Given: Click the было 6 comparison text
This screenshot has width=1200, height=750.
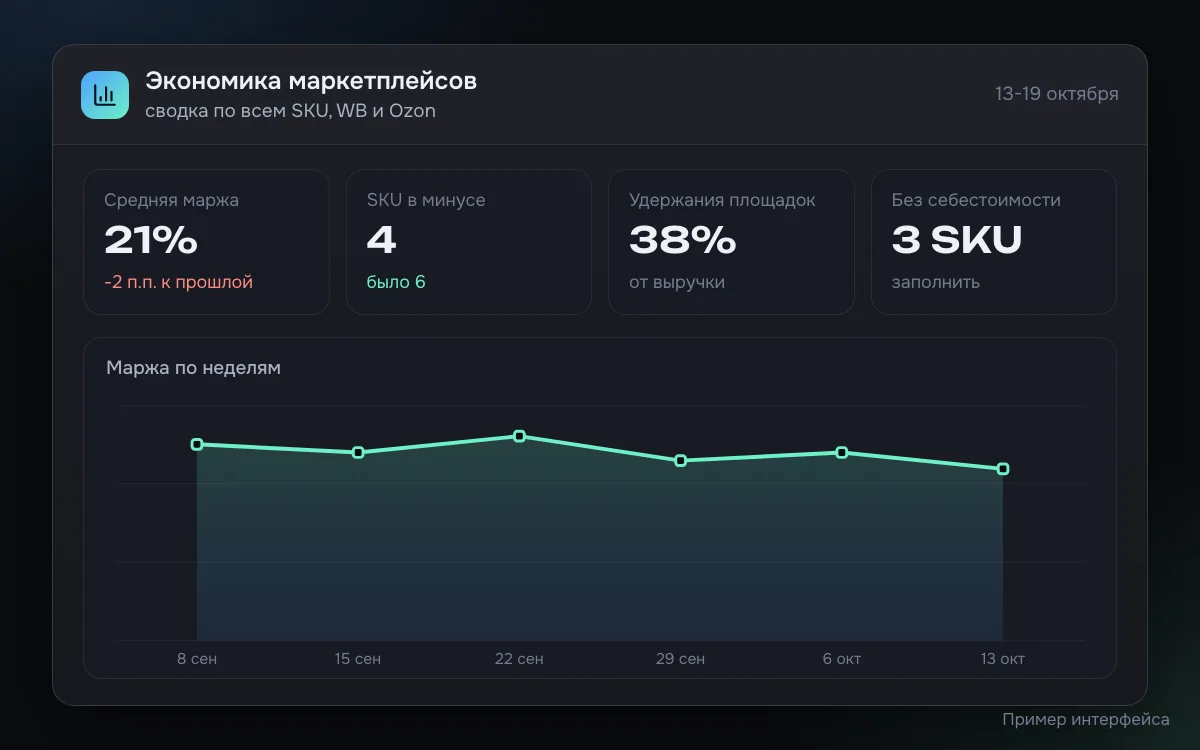Looking at the screenshot, I should (x=396, y=282).
